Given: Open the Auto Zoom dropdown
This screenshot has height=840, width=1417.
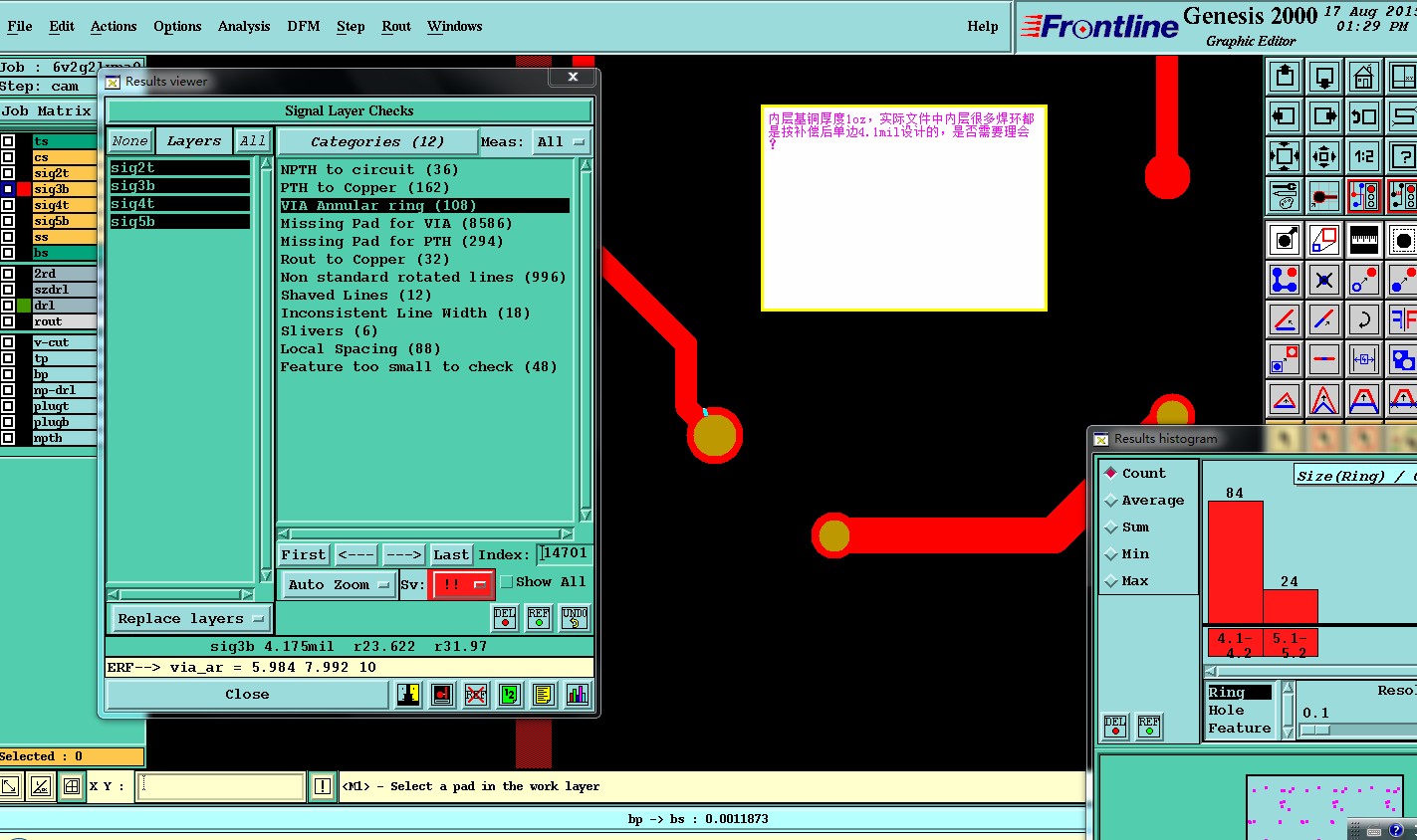Looking at the screenshot, I should point(338,584).
